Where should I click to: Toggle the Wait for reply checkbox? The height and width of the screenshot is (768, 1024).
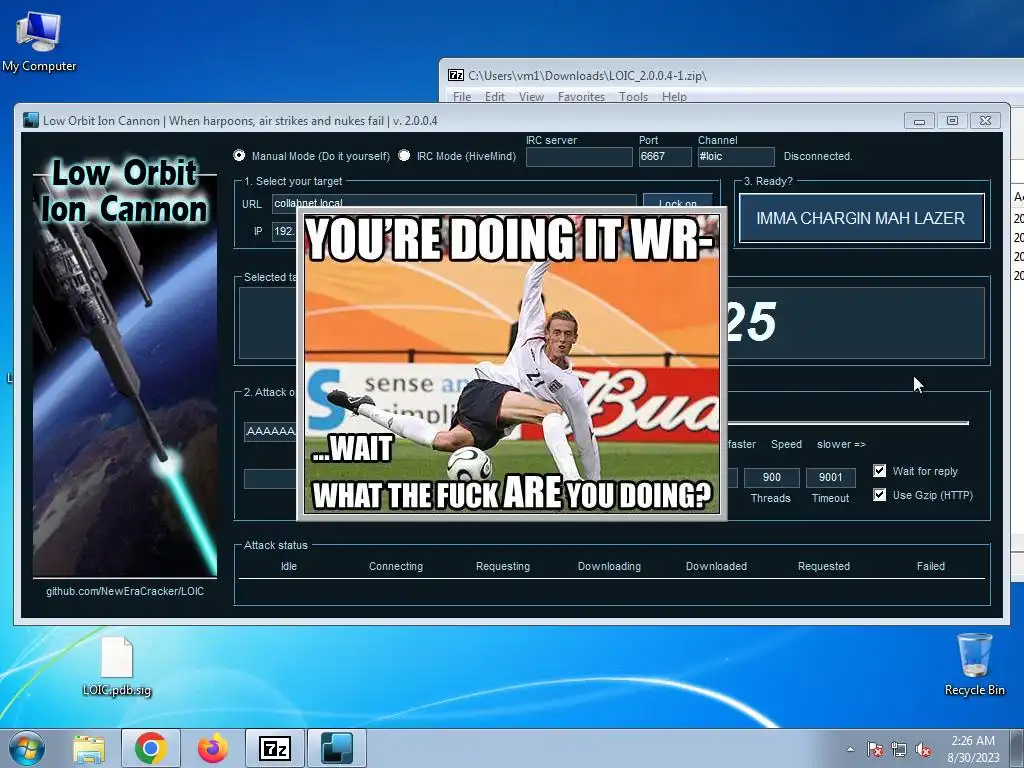(x=880, y=471)
